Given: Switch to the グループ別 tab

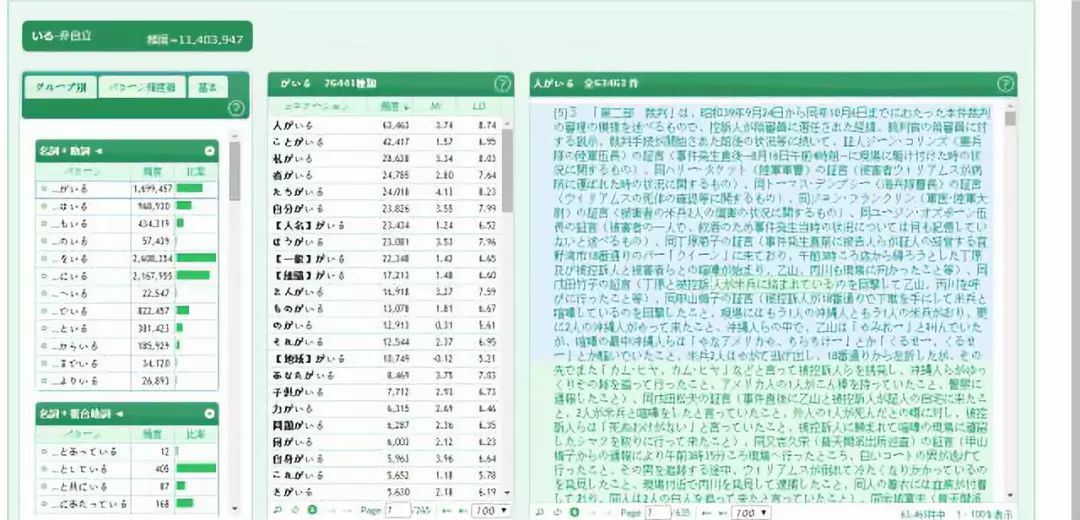Looking at the screenshot, I should tap(60, 87).
